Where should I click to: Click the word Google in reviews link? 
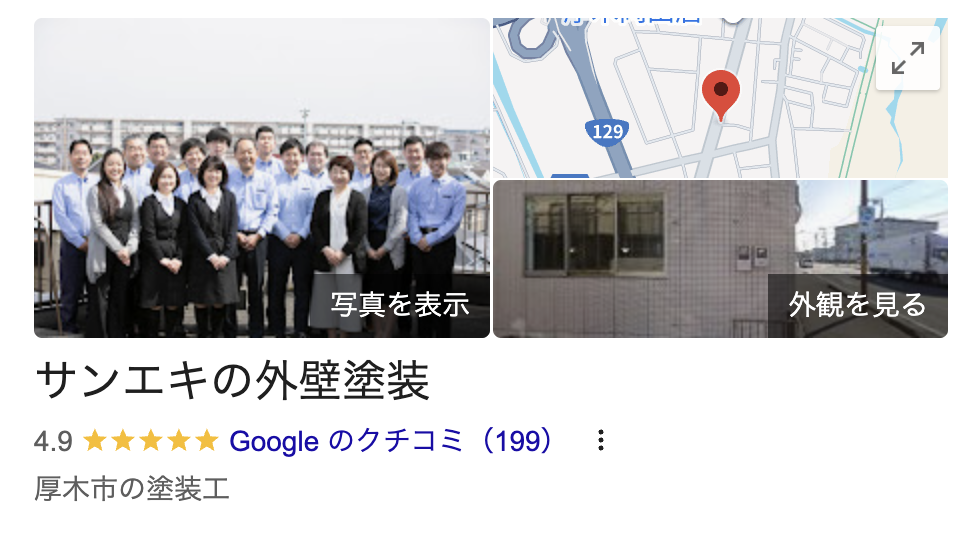[274, 442]
